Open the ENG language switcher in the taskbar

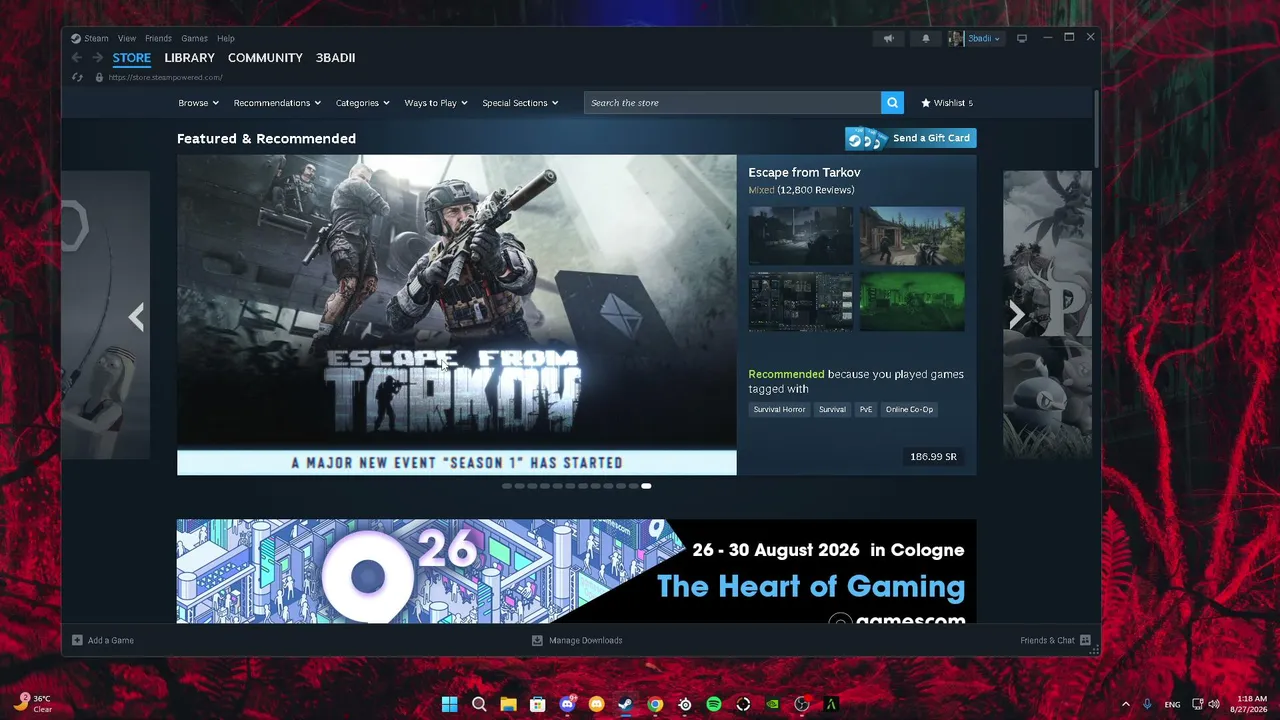[x=1173, y=704]
